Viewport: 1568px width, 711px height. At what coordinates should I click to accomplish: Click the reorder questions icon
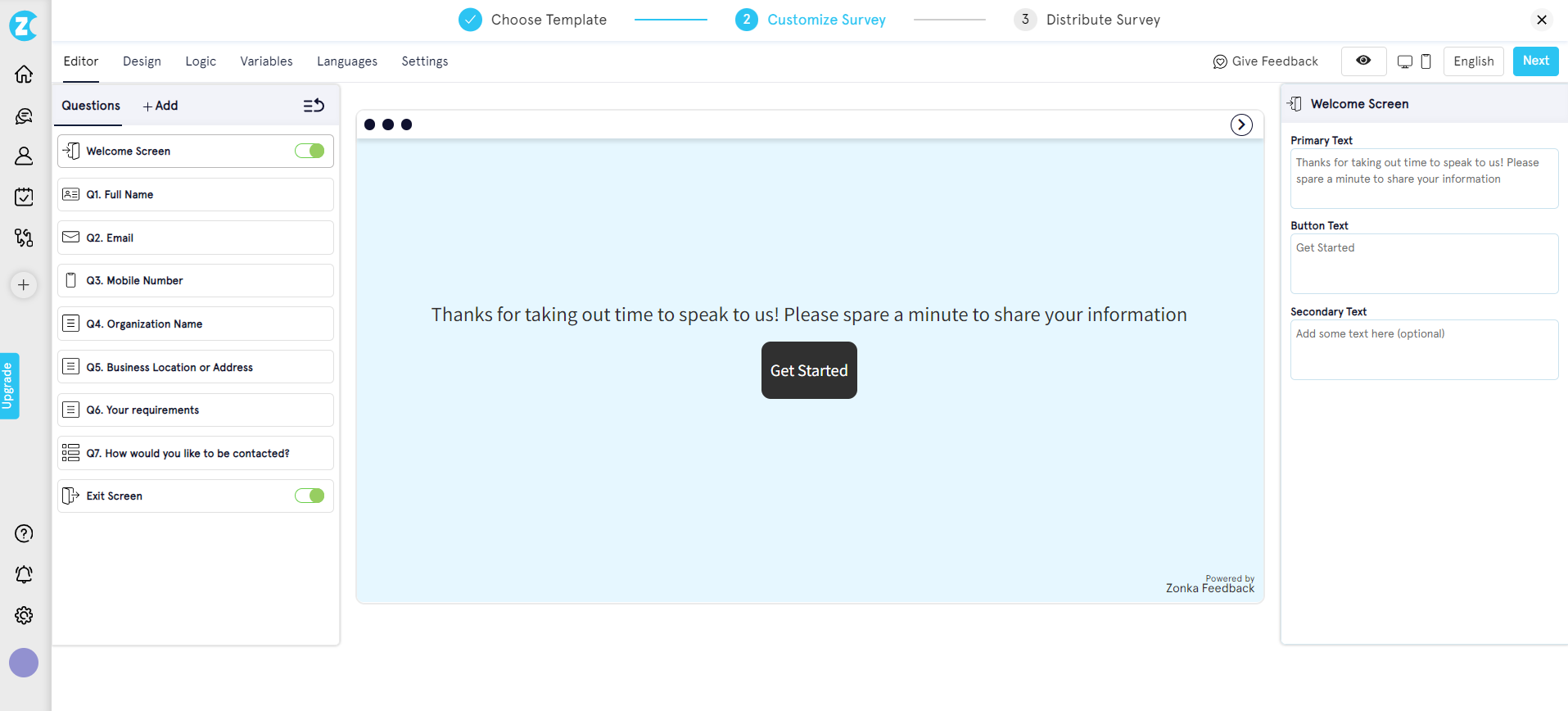click(314, 106)
